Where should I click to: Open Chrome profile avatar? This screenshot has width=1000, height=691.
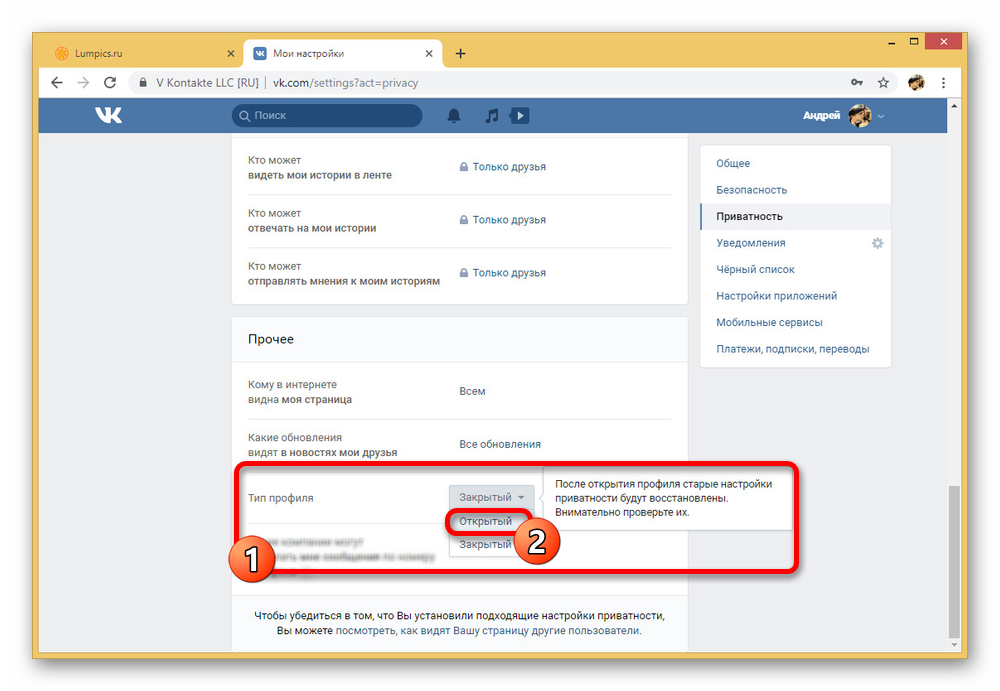916,82
